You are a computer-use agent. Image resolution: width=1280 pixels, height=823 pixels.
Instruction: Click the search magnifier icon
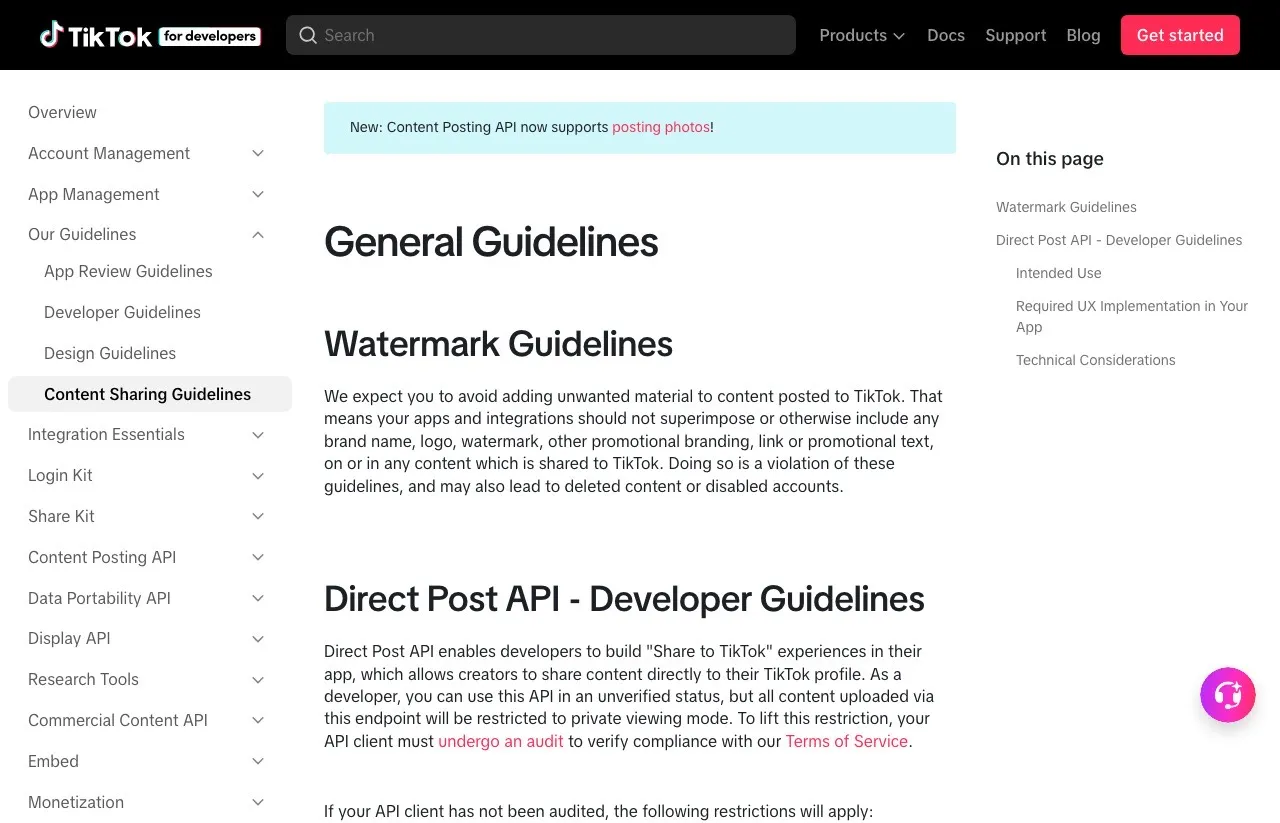[308, 35]
